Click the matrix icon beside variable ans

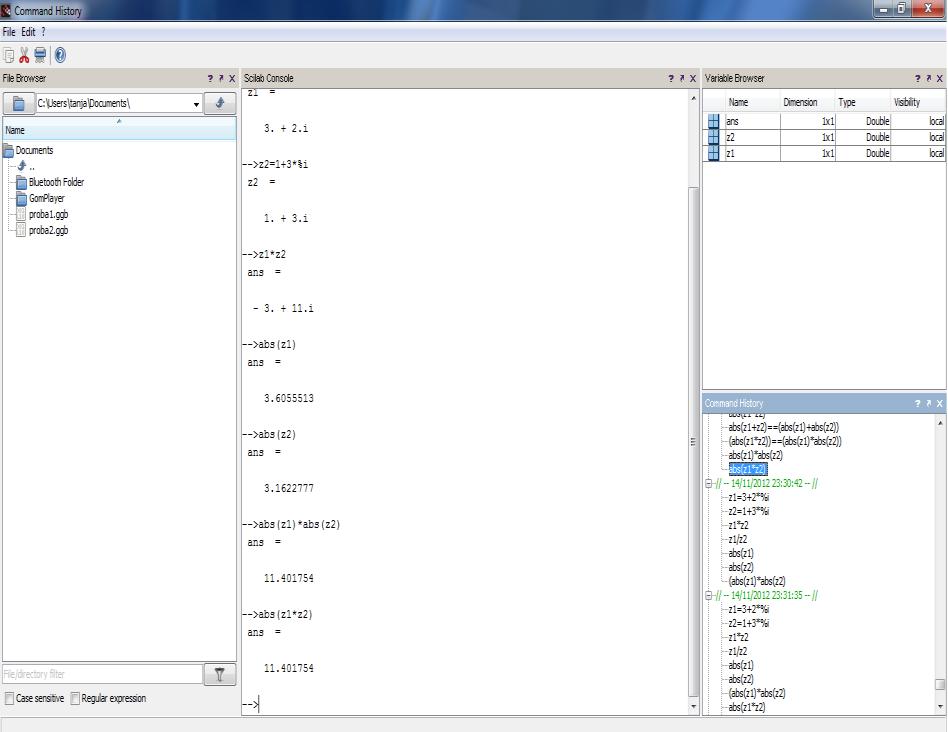[713, 121]
